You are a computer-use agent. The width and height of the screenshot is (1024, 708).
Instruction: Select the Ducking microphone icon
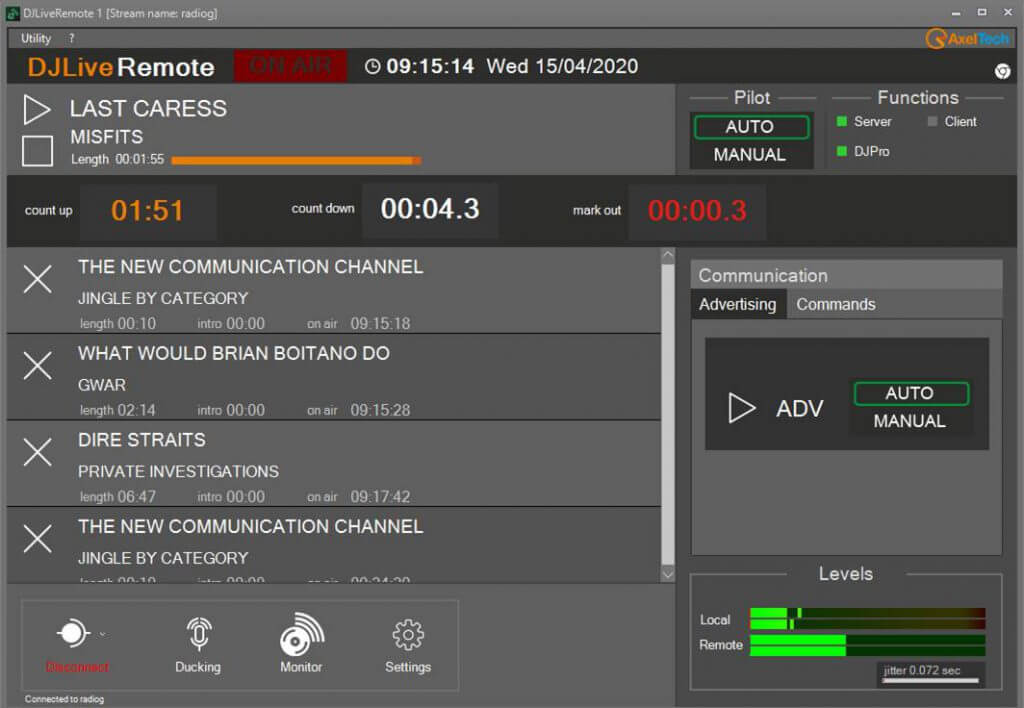click(197, 634)
